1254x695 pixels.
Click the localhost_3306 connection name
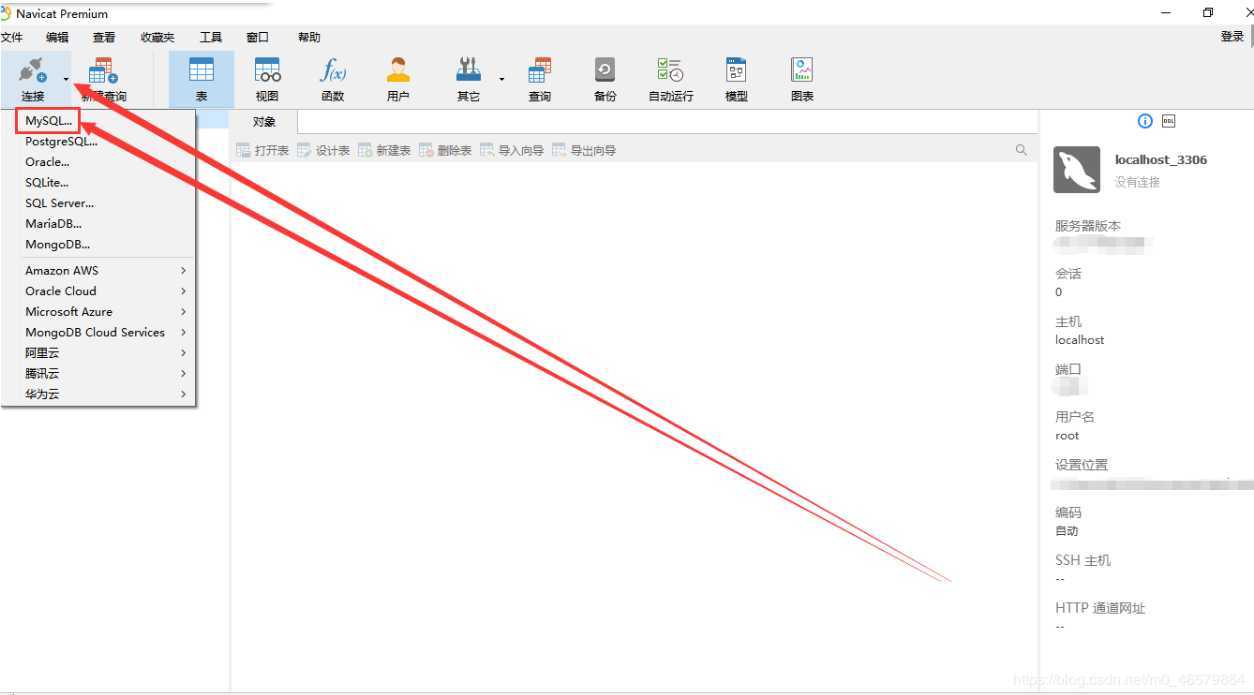(1161, 160)
